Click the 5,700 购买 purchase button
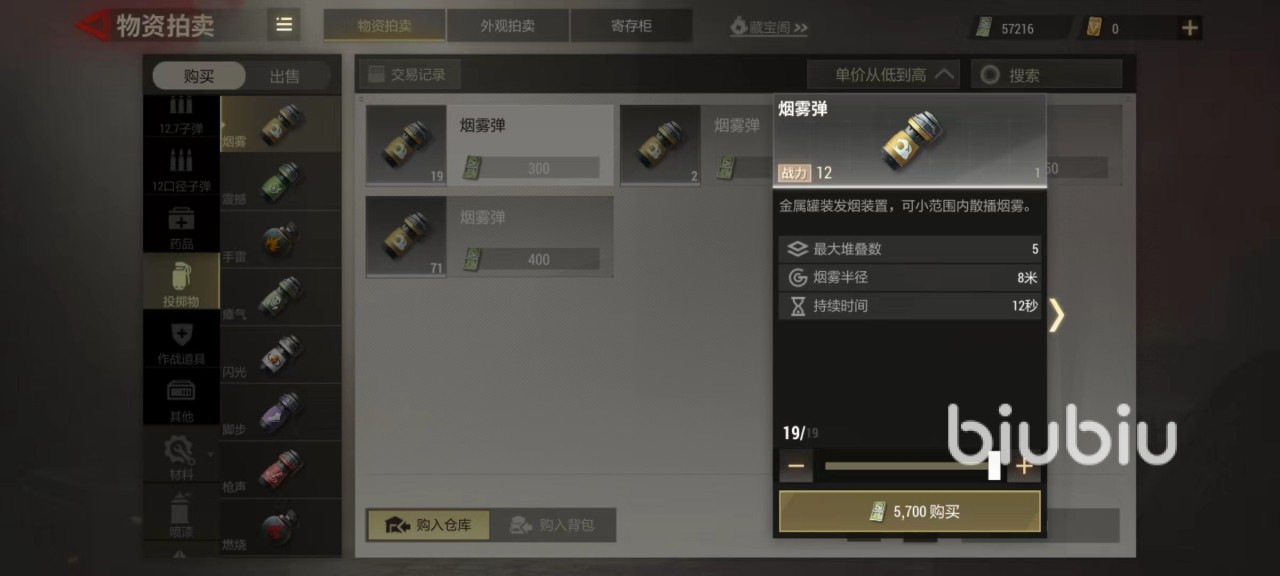 (910, 511)
